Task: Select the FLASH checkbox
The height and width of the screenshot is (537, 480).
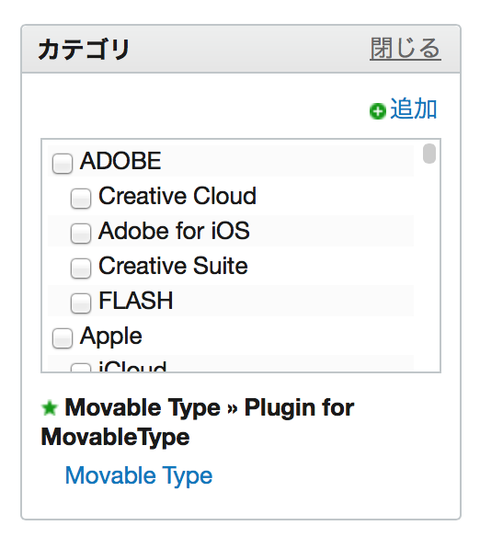Action: coord(81,303)
